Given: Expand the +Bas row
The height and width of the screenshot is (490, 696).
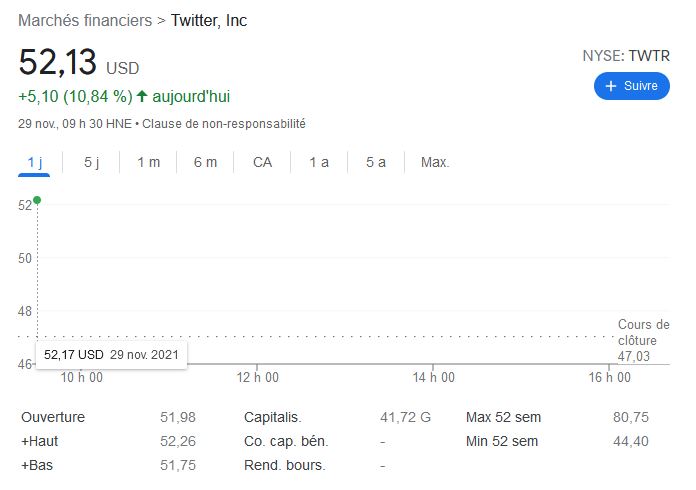Looking at the screenshot, I should [x=37, y=465].
